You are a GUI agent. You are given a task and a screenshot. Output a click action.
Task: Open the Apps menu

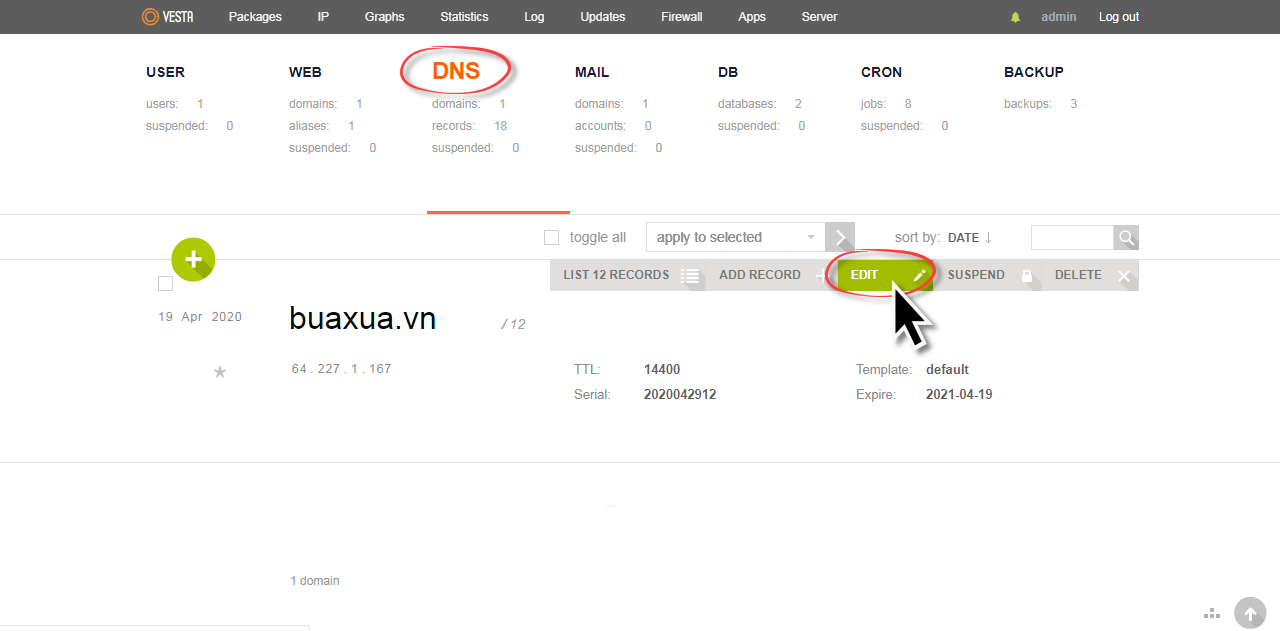pyautogui.click(x=752, y=17)
